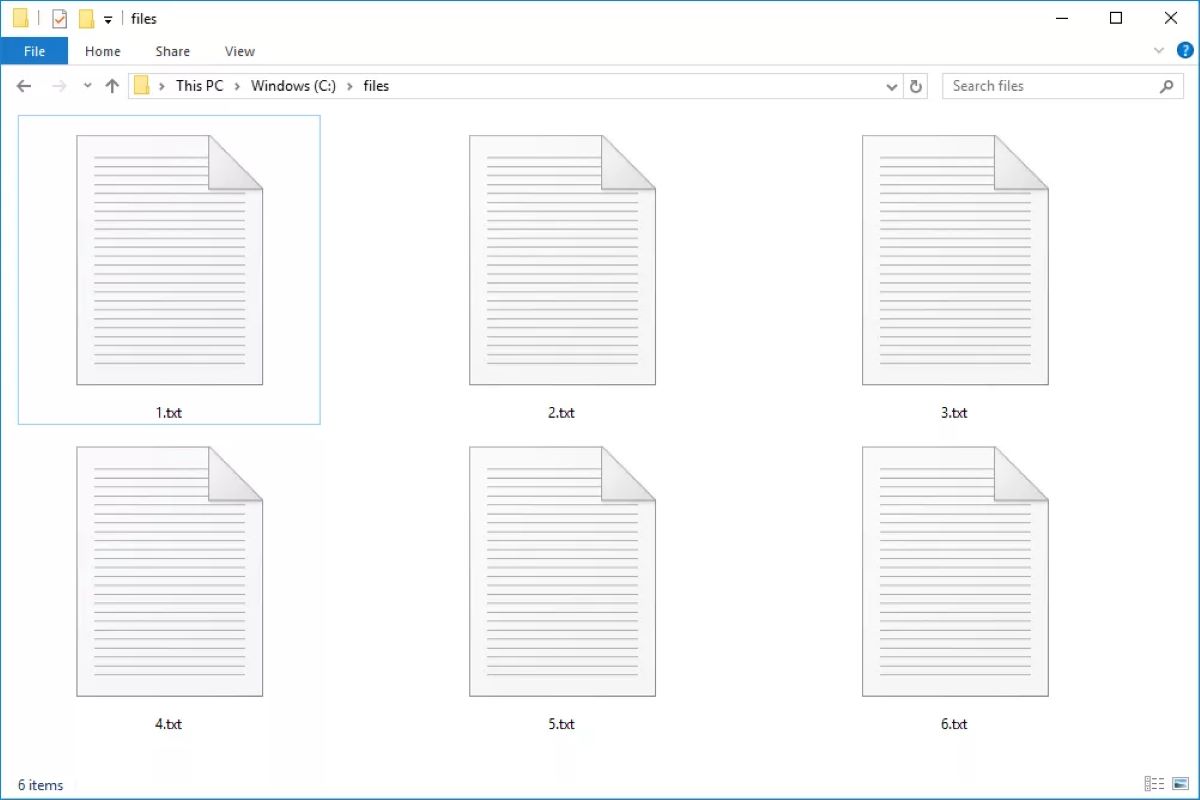
Task: Switch to the Home ribbon tab
Action: point(103,51)
